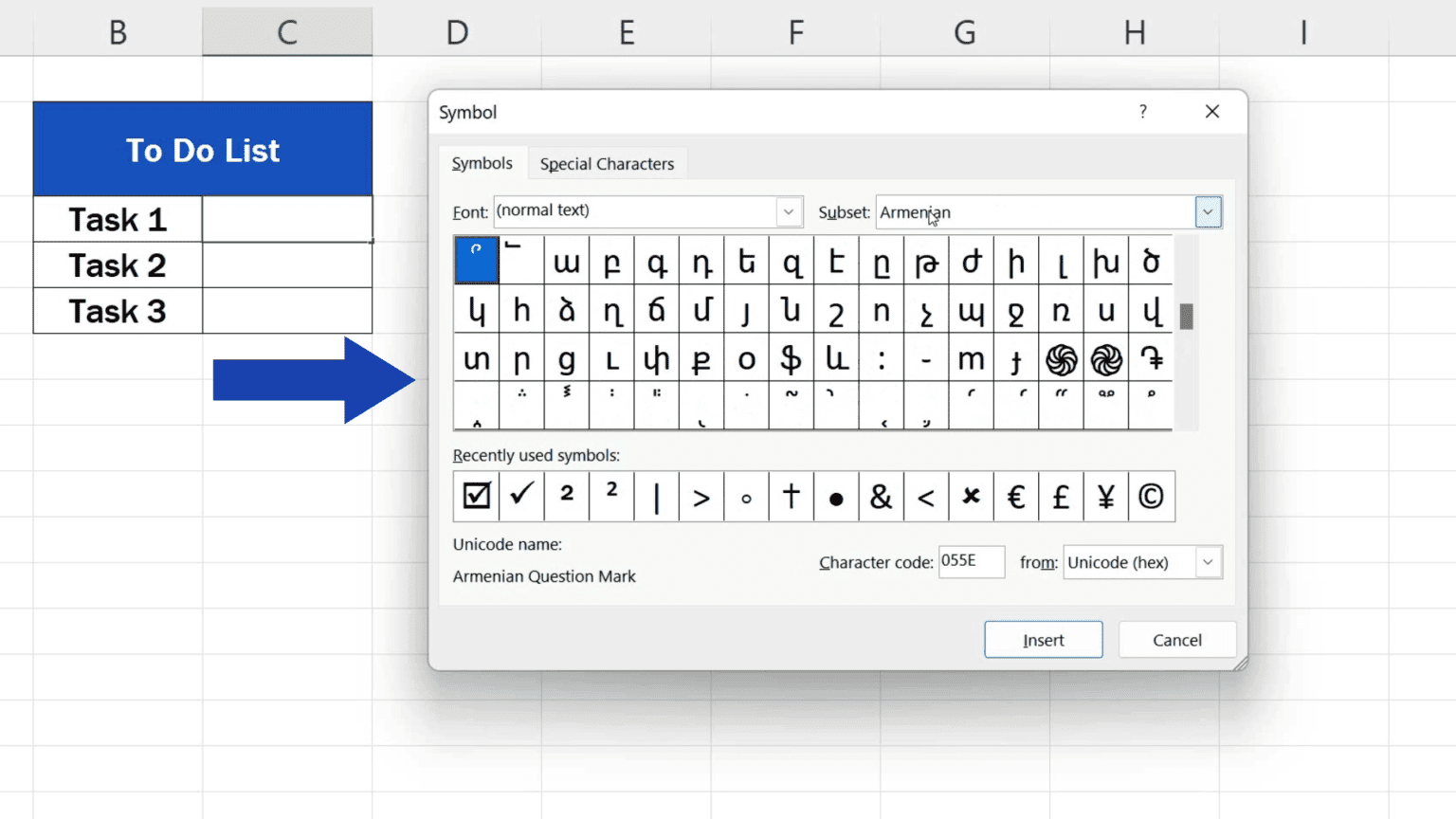Select the yen currency symbol
Image resolution: width=1456 pixels, height=819 pixels.
(1105, 496)
